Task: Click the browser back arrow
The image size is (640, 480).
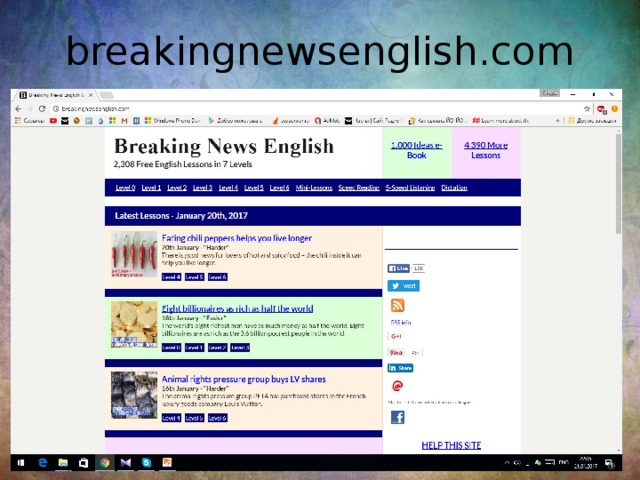Action: (18, 109)
